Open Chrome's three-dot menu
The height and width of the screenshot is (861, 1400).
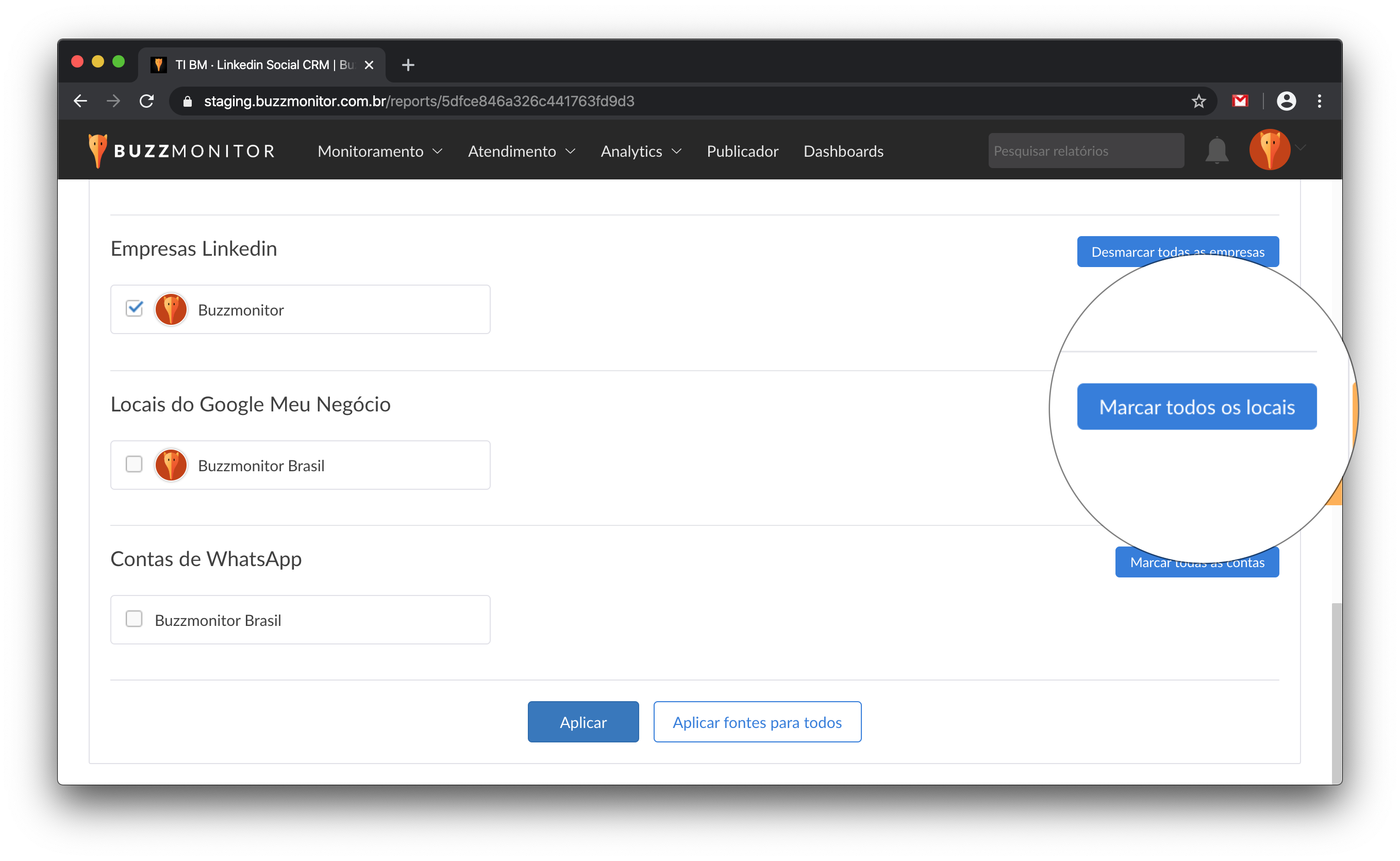(1319, 102)
